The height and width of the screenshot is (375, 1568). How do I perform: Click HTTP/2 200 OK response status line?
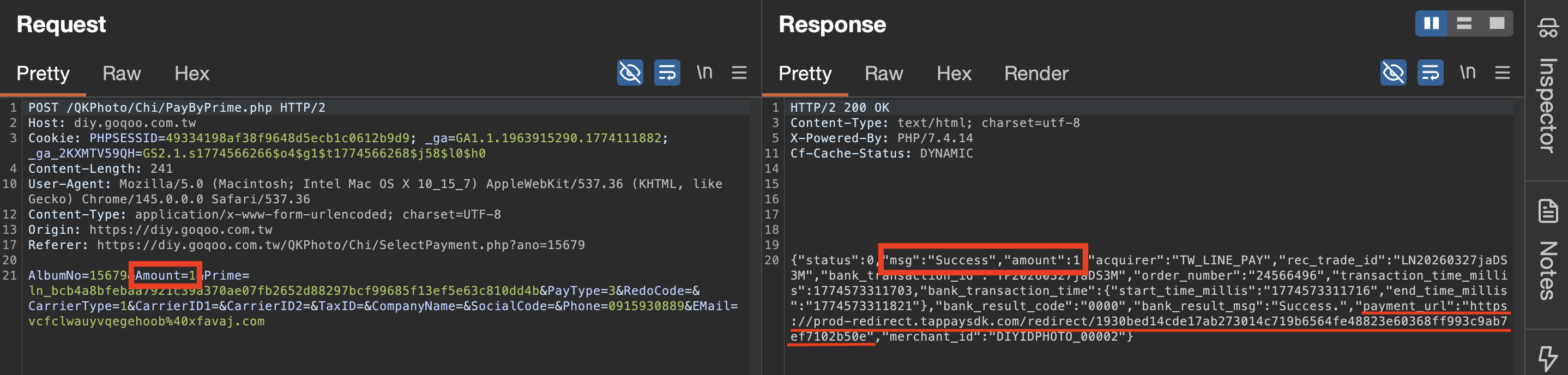(x=840, y=108)
